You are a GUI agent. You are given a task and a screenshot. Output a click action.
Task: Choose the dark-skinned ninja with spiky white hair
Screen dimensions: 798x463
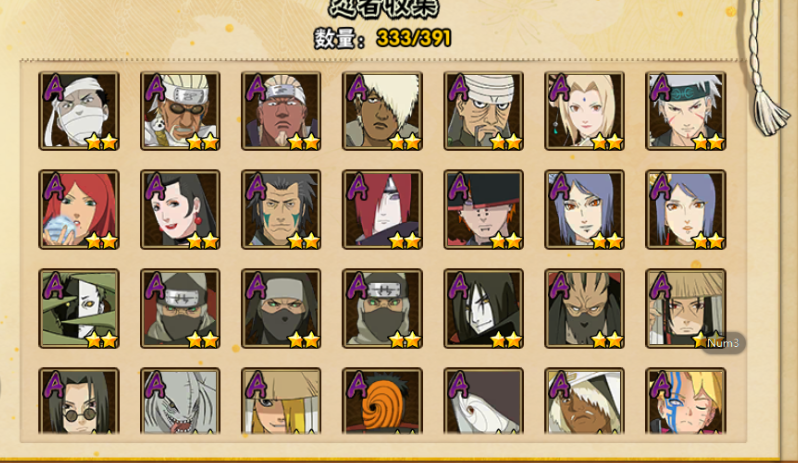point(382,111)
